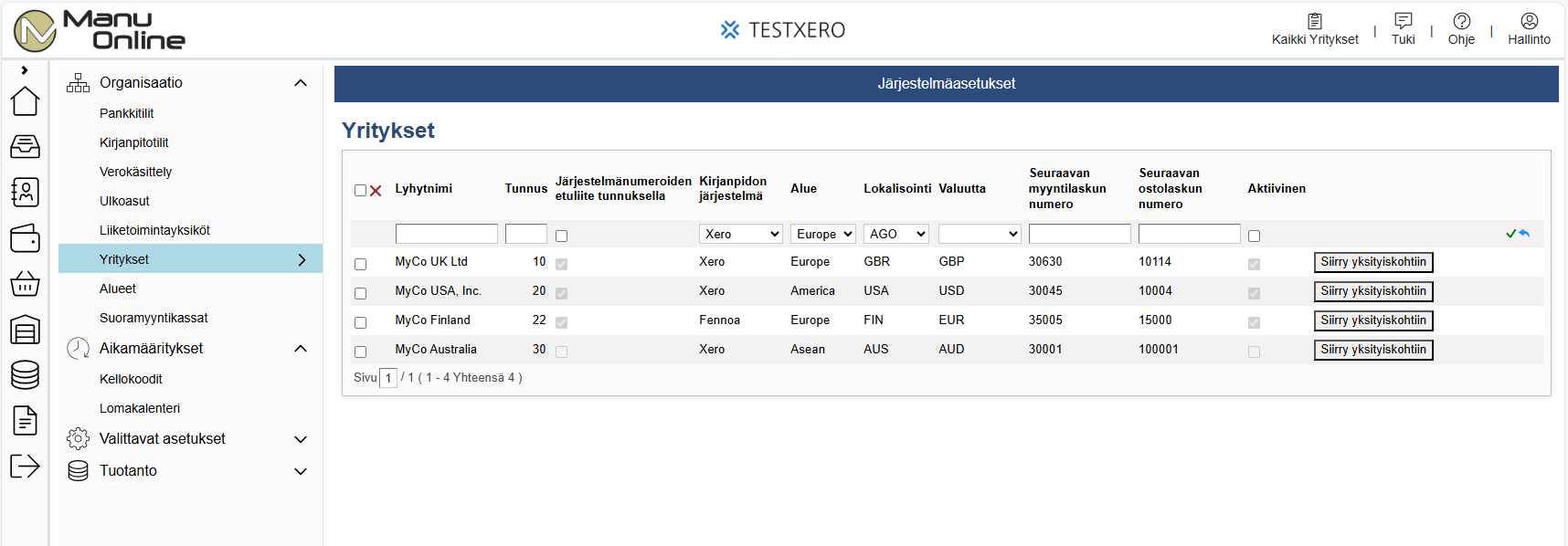
Task: Open the Home icon in the sidebar
Action: (x=25, y=100)
